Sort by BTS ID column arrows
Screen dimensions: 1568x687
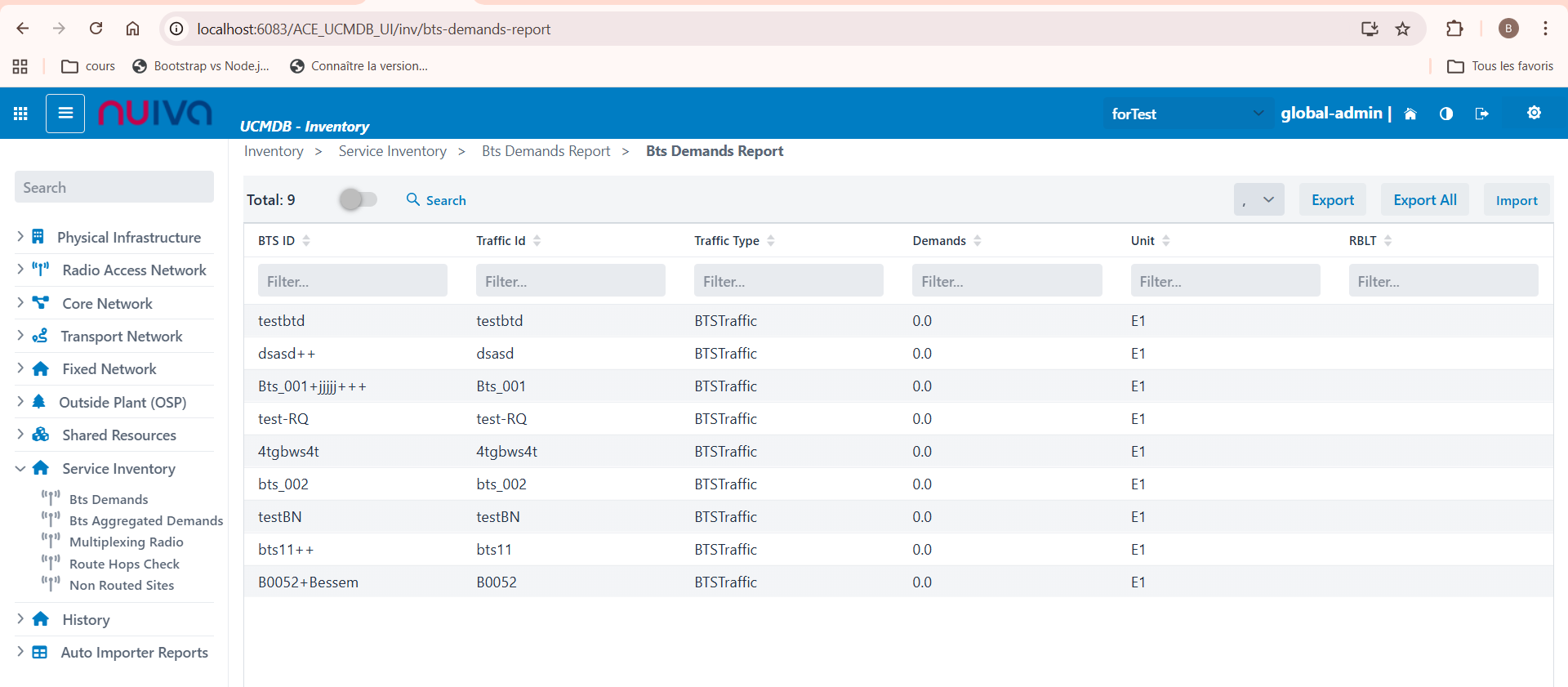306,240
